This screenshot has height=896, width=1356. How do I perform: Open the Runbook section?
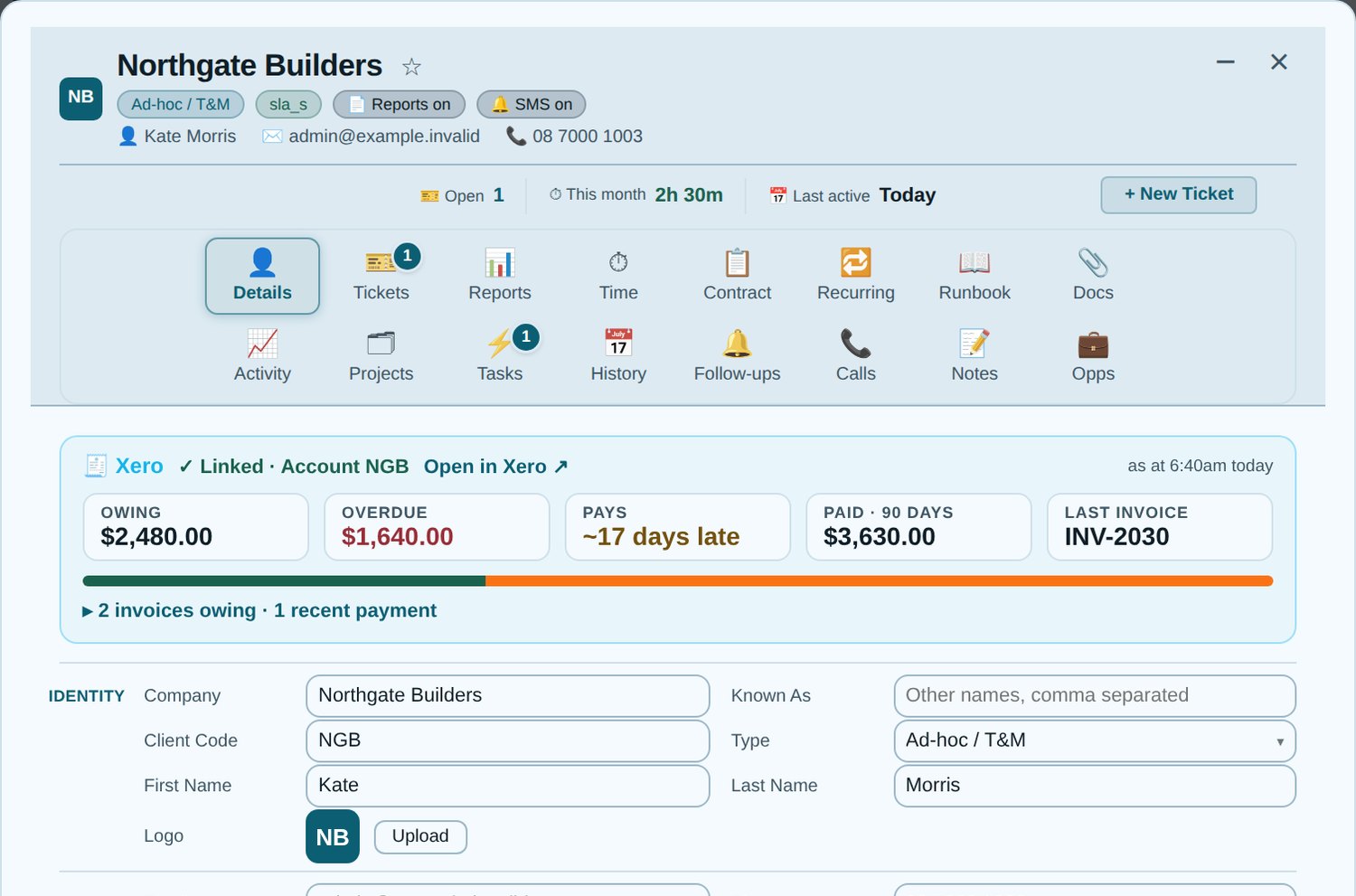pyautogui.click(x=975, y=276)
